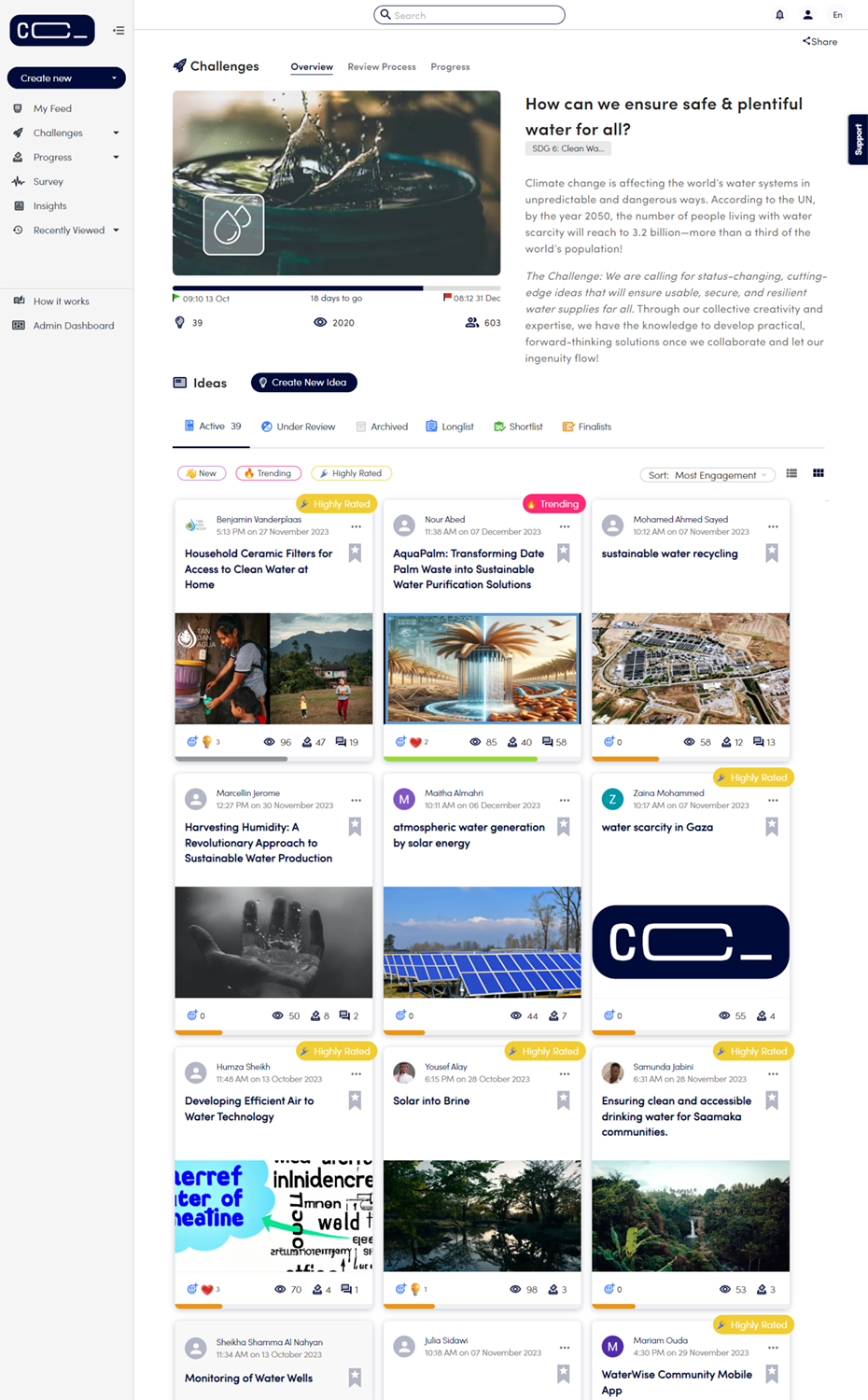Switch to list view layout icon
This screenshot has height=1400, width=868.
point(791,473)
